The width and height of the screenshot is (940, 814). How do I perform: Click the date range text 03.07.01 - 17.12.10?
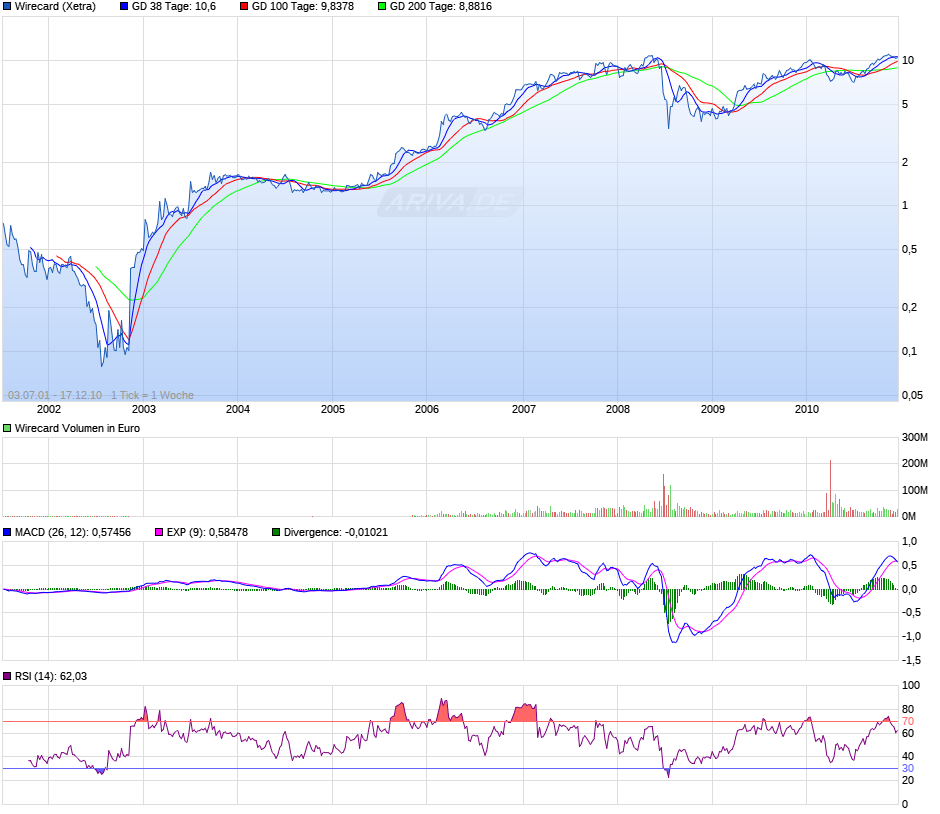point(55,395)
